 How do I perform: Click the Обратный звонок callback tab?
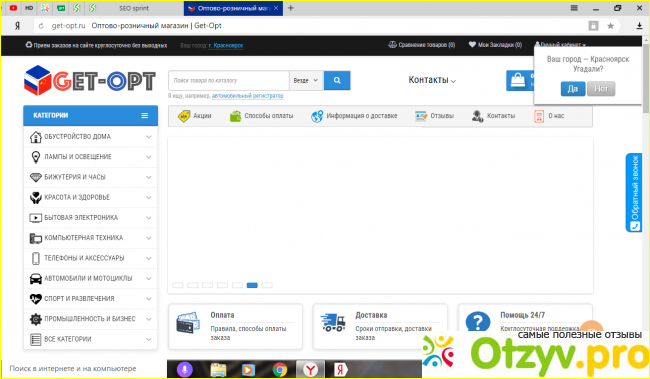point(634,193)
